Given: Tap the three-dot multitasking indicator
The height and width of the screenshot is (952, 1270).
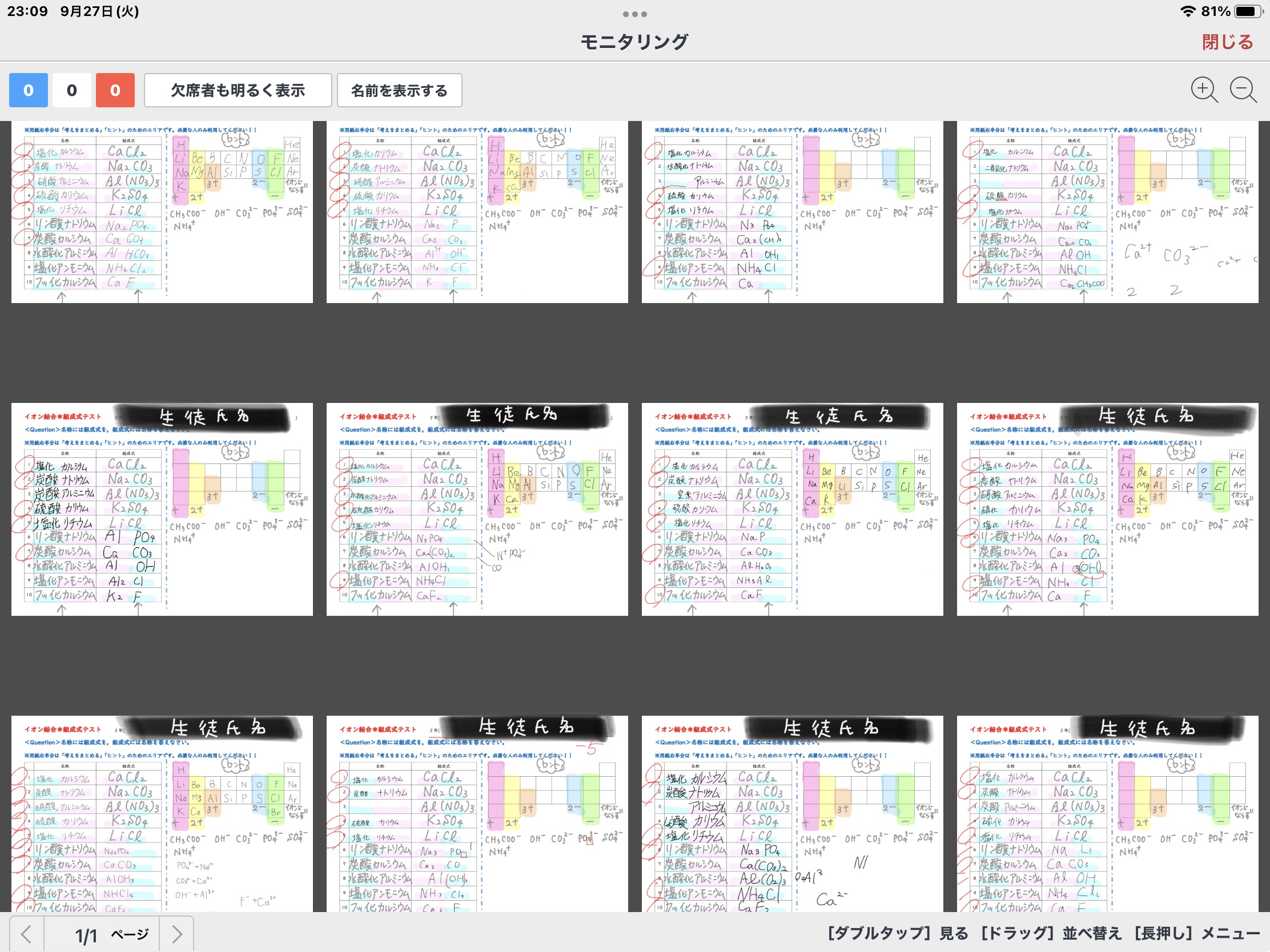Looking at the screenshot, I should click(x=634, y=14).
